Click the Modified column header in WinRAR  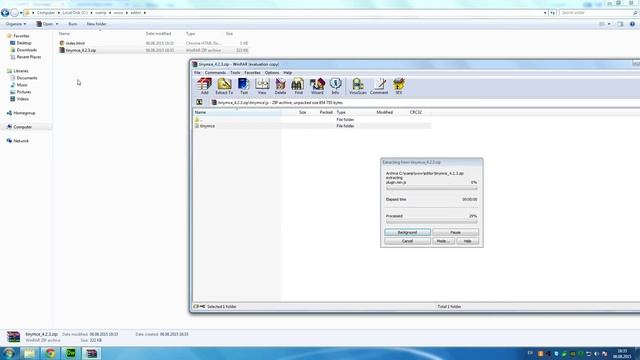tap(384, 112)
